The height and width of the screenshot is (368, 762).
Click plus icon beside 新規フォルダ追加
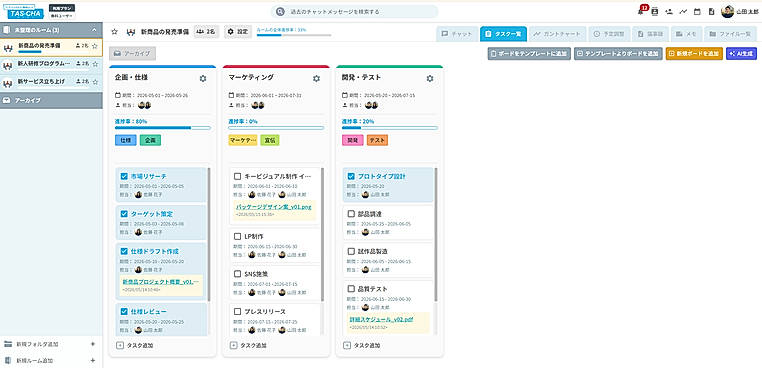pos(93,344)
